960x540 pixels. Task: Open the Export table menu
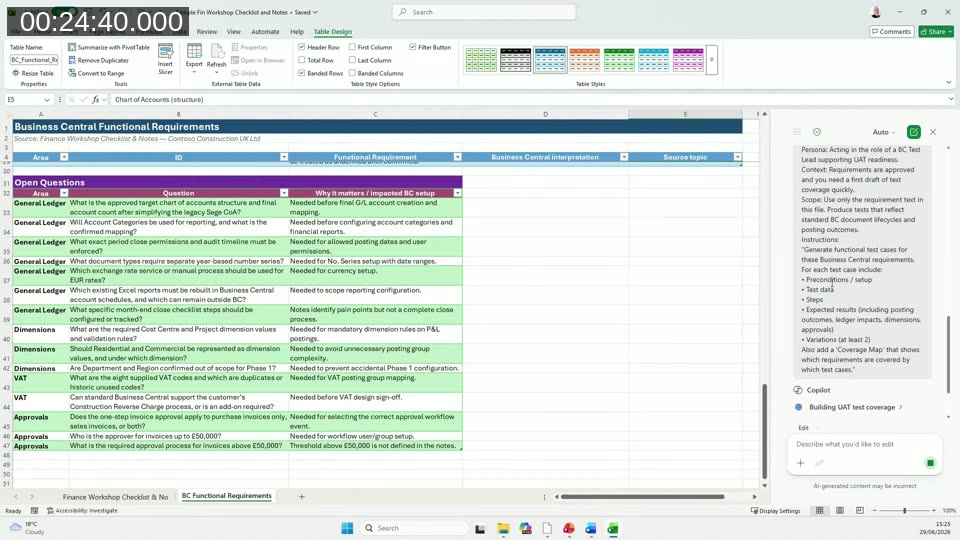click(x=194, y=59)
